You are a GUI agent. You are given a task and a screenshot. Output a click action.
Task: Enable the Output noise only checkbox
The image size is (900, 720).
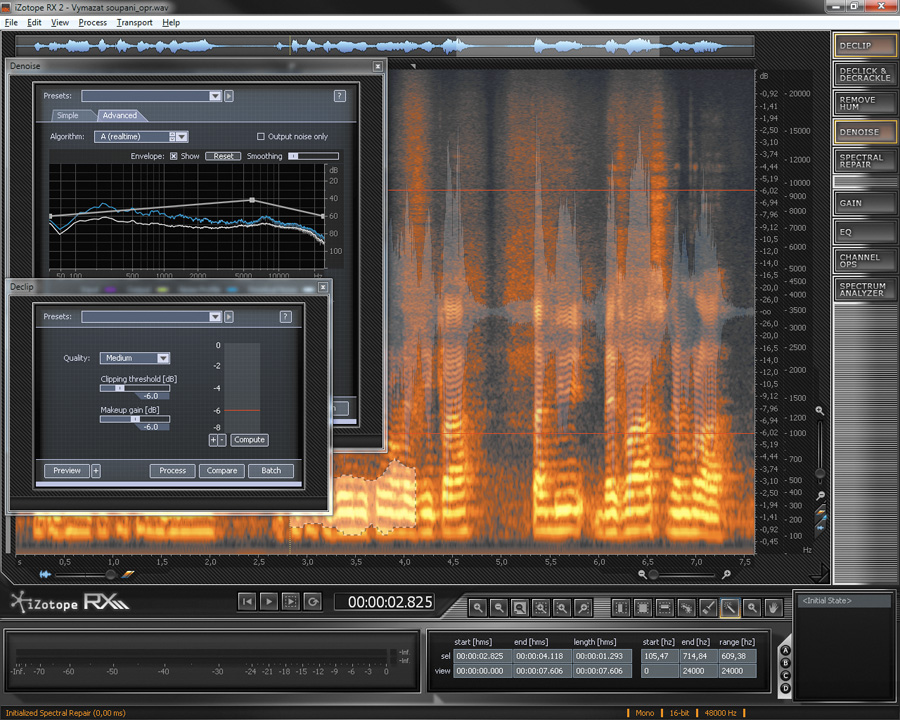(261, 137)
